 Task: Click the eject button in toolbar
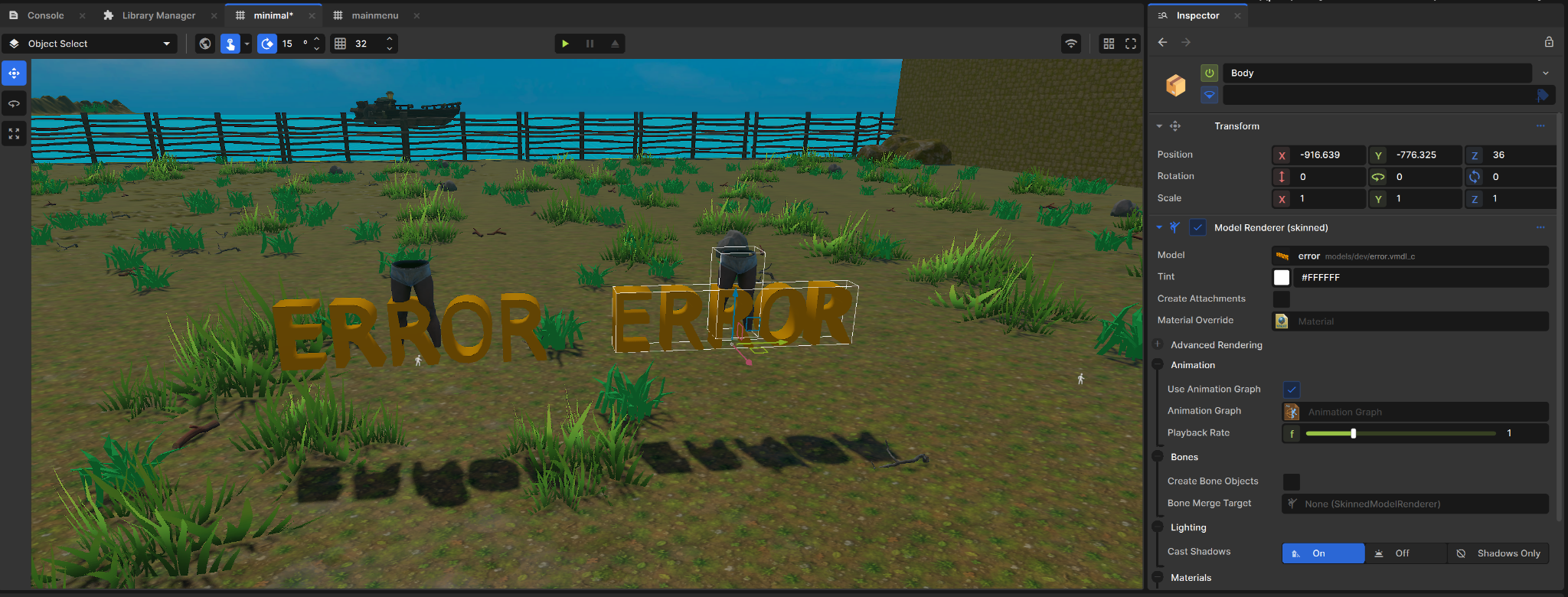(x=614, y=44)
